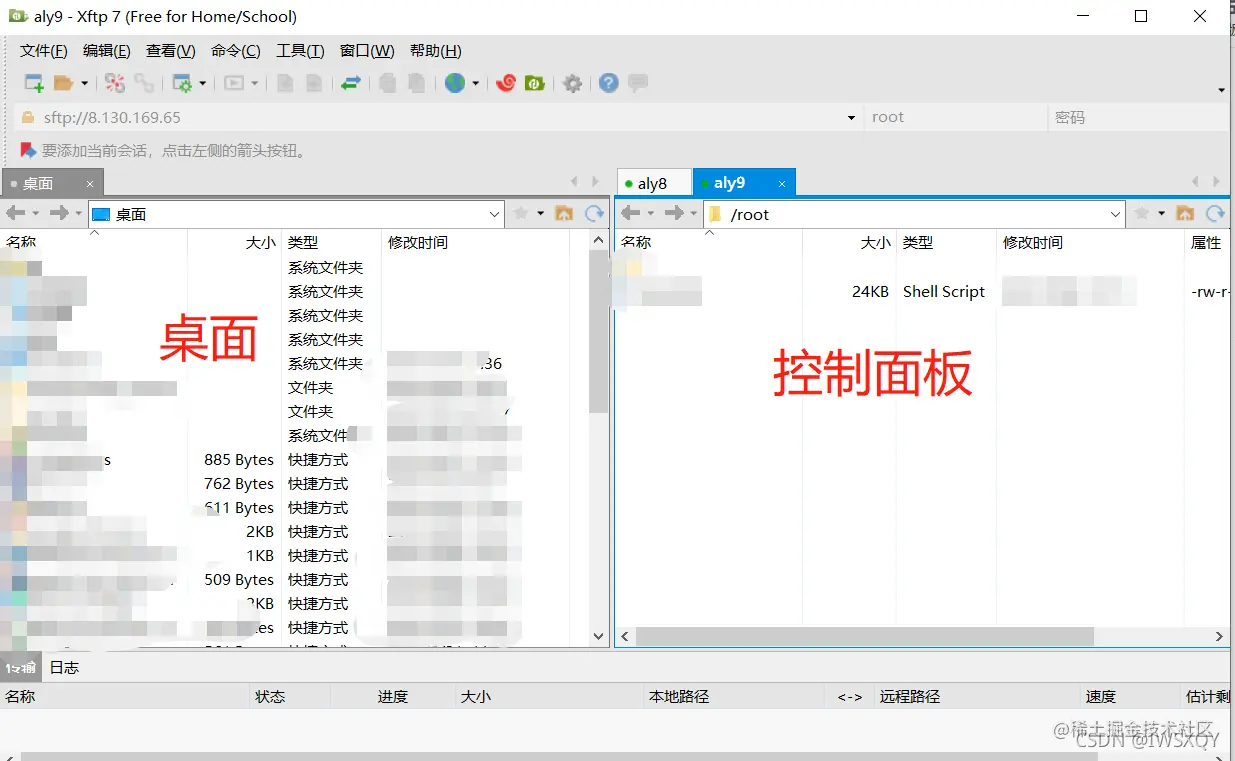
Task: Open the 窗口(W) menu
Action: click(x=366, y=50)
